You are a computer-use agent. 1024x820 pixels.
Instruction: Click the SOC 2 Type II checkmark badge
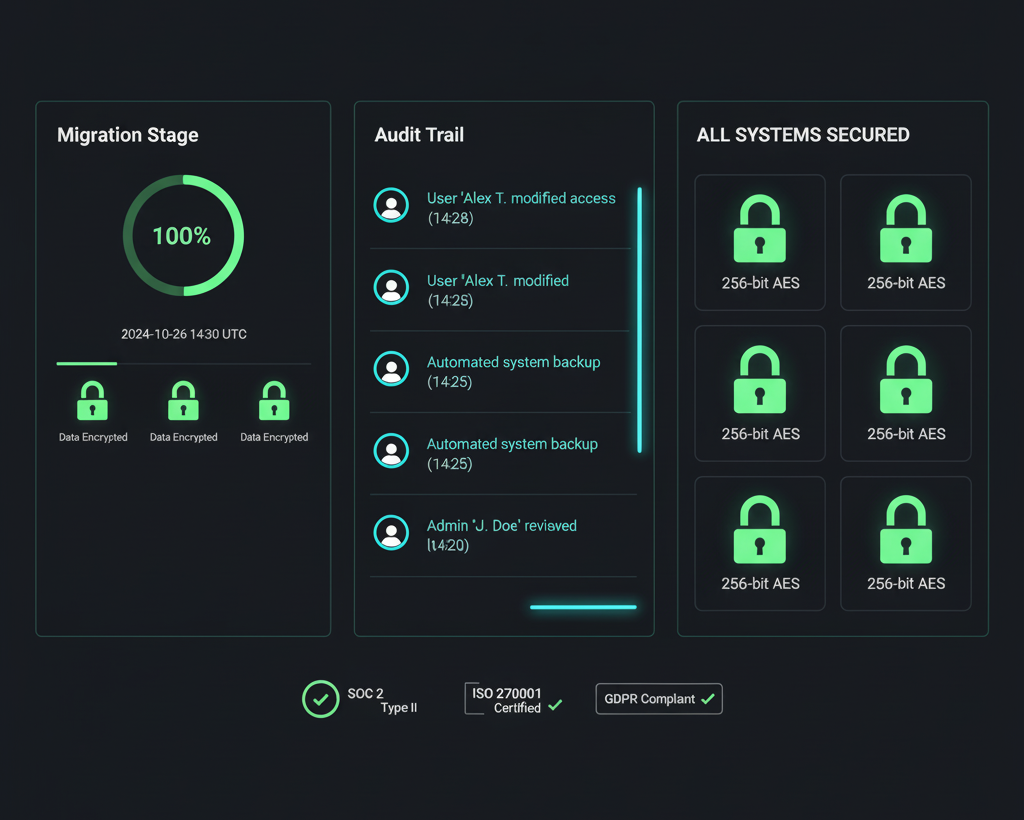[320, 699]
